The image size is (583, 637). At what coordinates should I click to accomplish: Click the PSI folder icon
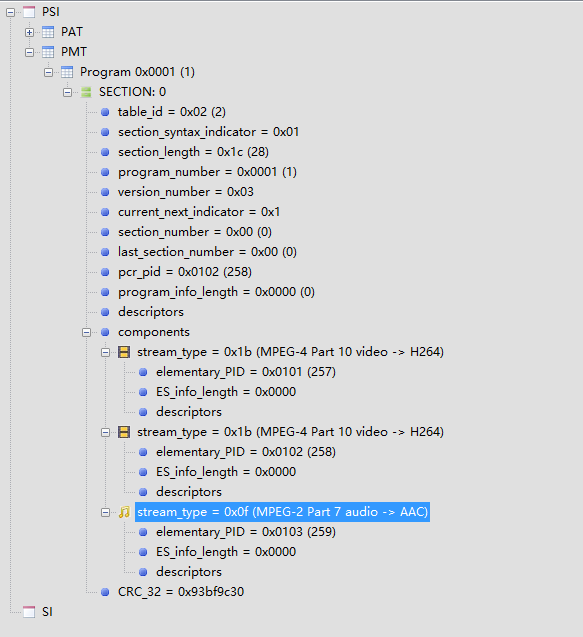(29, 12)
